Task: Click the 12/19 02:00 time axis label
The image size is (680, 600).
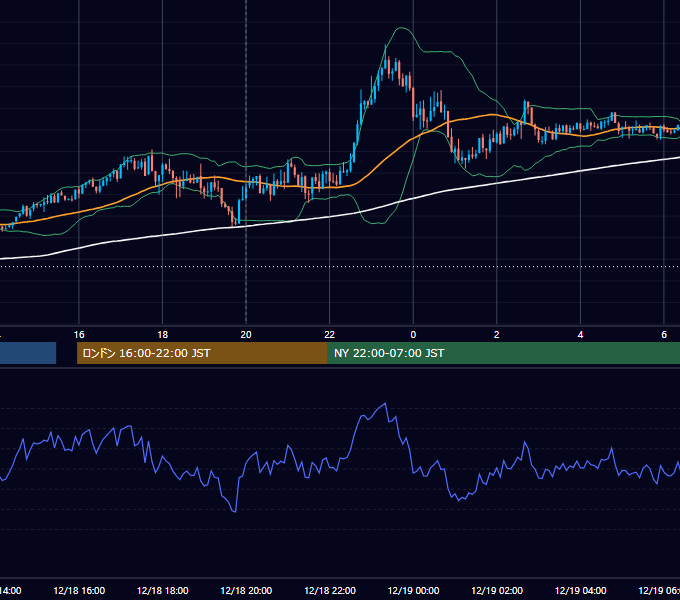Action: click(x=497, y=590)
